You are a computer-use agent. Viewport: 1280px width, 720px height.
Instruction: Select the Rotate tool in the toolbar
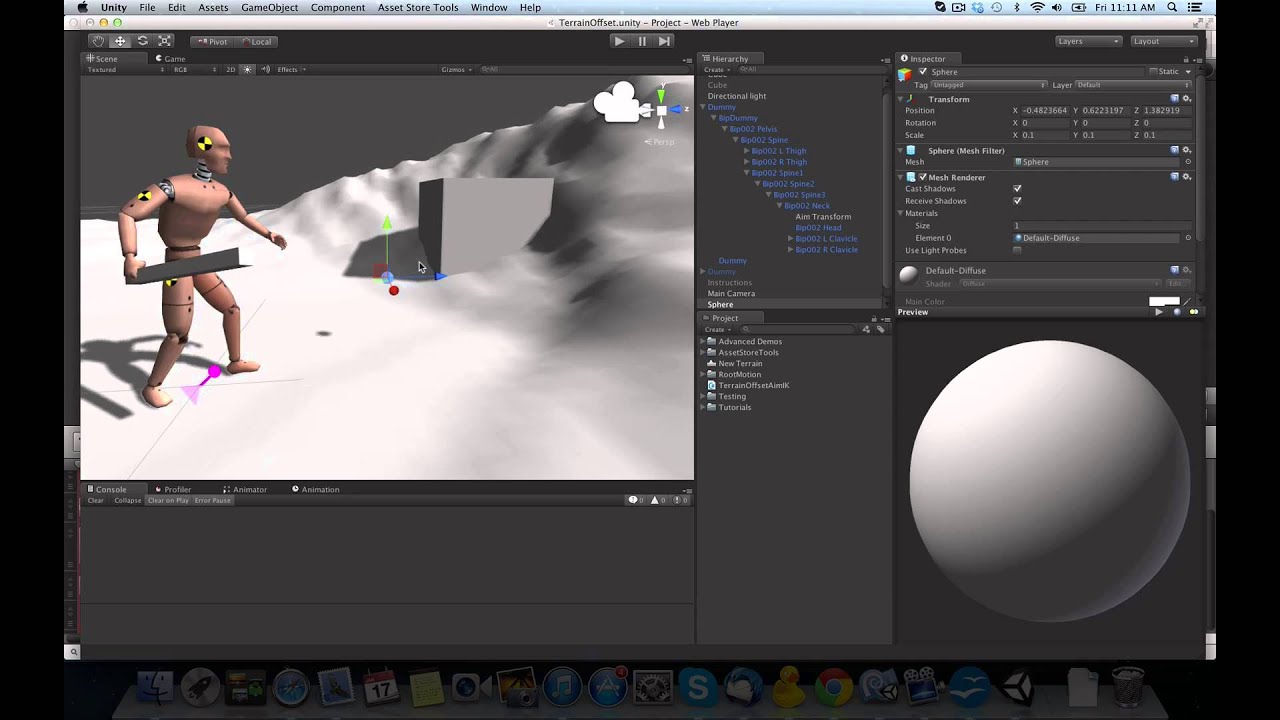(142, 41)
